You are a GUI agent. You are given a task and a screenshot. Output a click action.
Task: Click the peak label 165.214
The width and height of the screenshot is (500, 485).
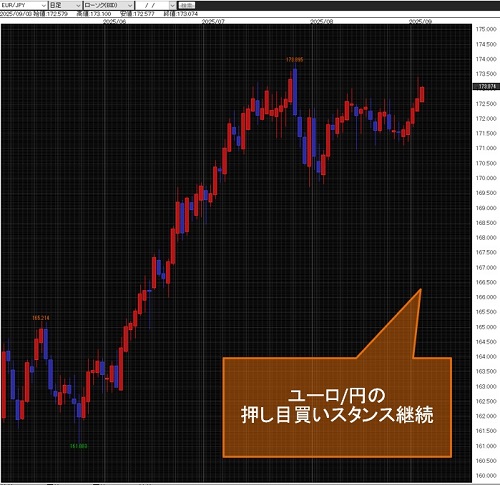coord(41,318)
